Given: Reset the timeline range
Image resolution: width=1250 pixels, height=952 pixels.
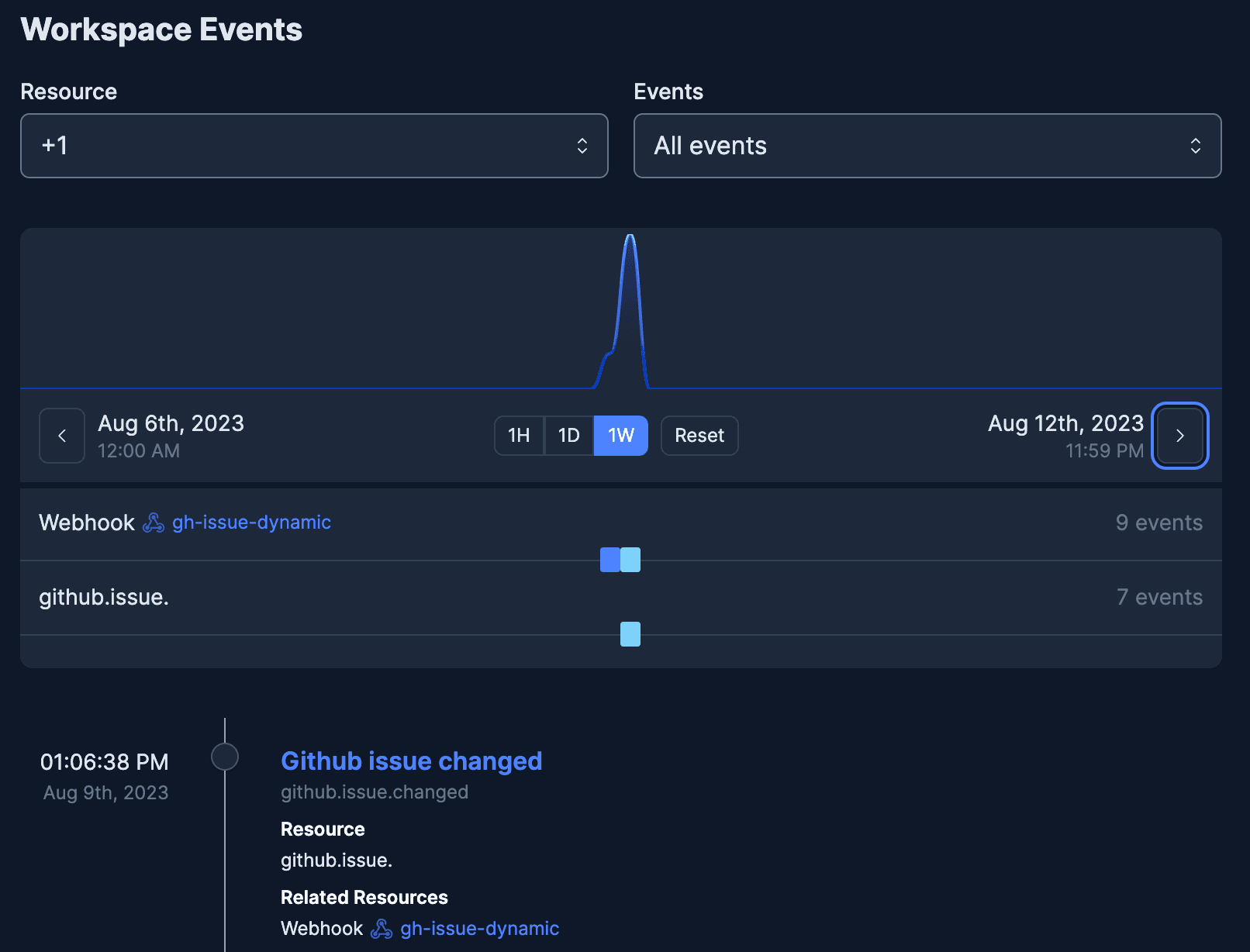Looking at the screenshot, I should click(x=699, y=436).
